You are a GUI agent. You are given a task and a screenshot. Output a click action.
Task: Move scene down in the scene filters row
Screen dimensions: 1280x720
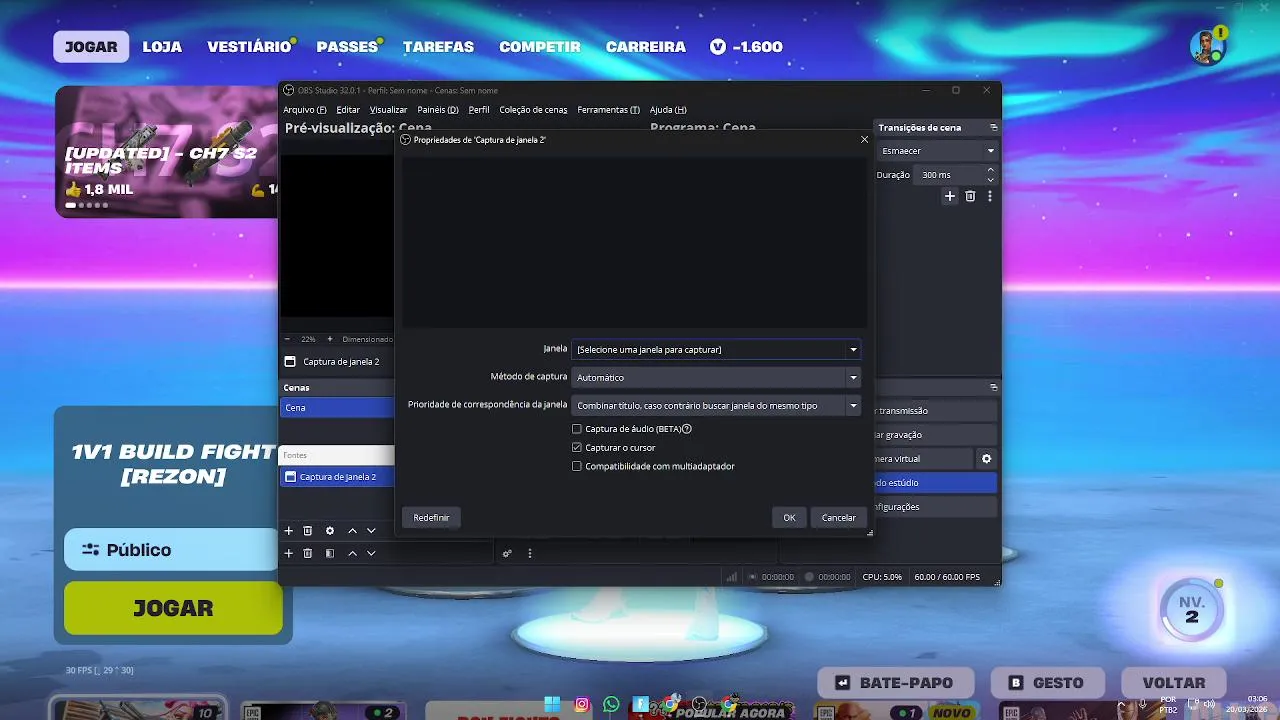pos(371,553)
